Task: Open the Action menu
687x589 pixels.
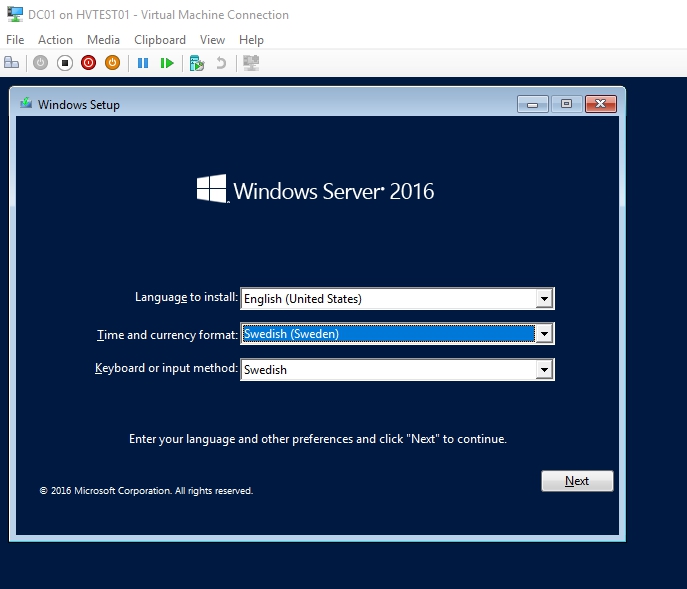Action: [55, 40]
